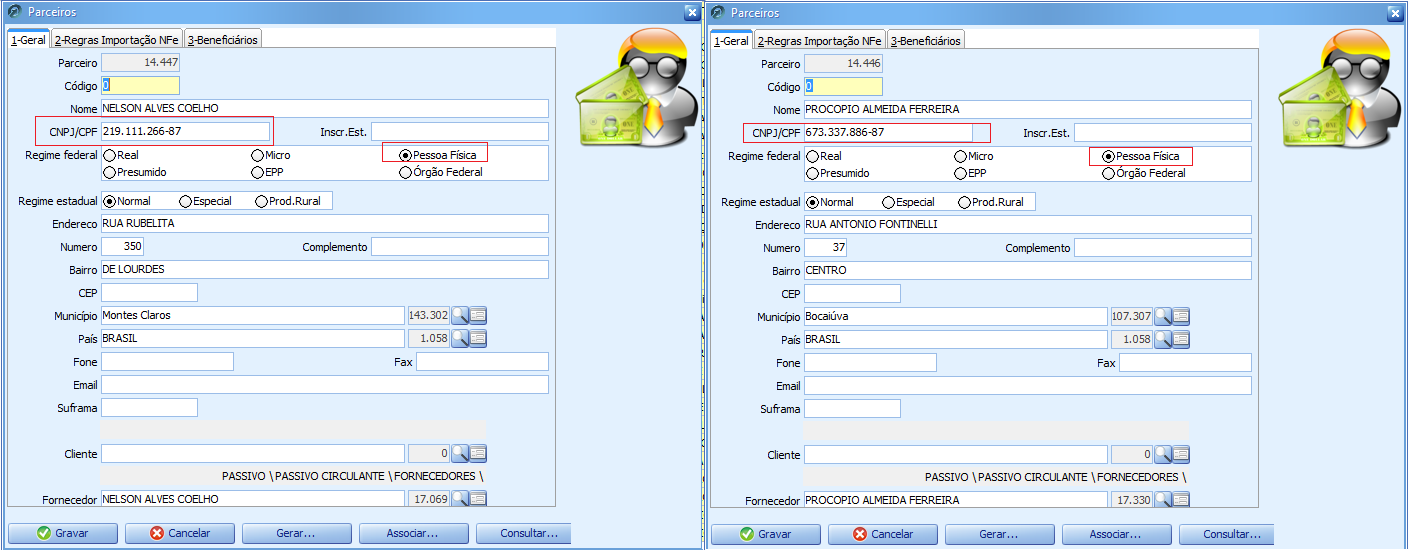Open 1-Geral tab in right window

(x=732, y=41)
